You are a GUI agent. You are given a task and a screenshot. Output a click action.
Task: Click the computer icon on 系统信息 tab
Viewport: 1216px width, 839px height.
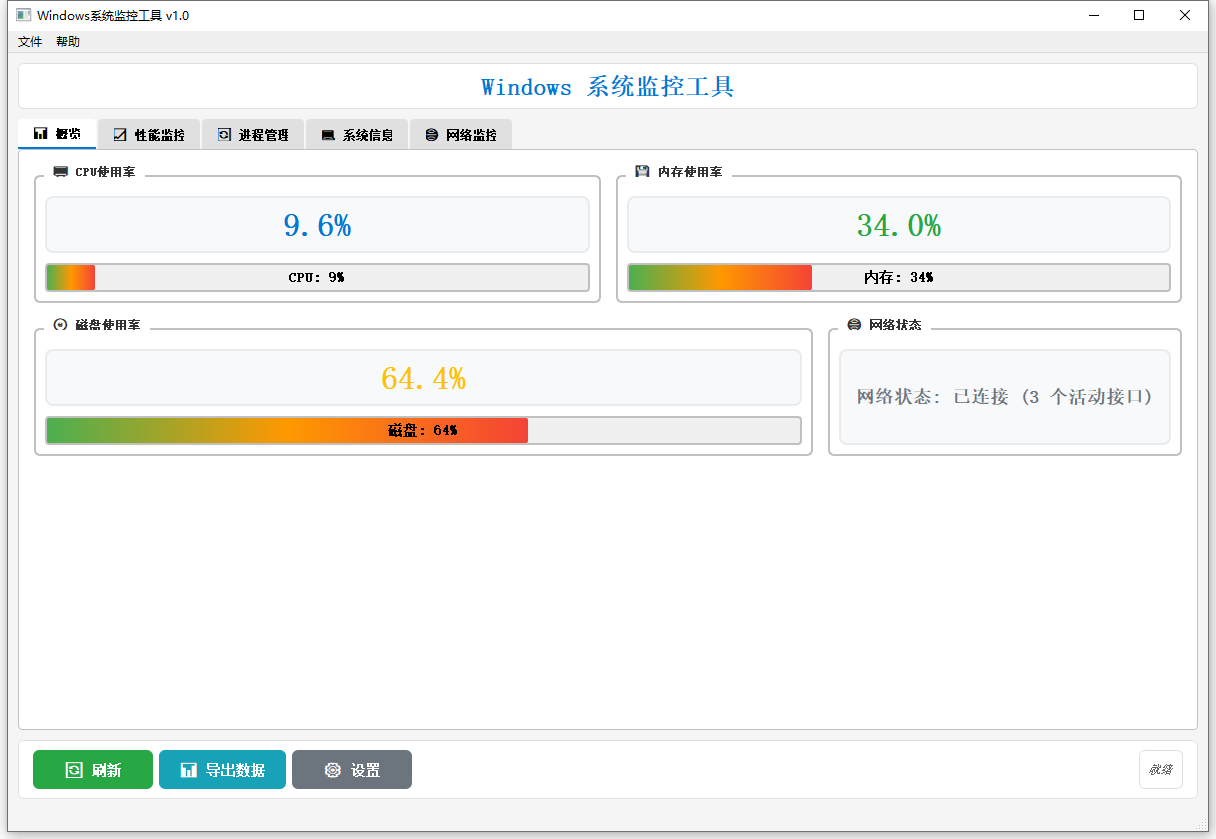(x=328, y=136)
